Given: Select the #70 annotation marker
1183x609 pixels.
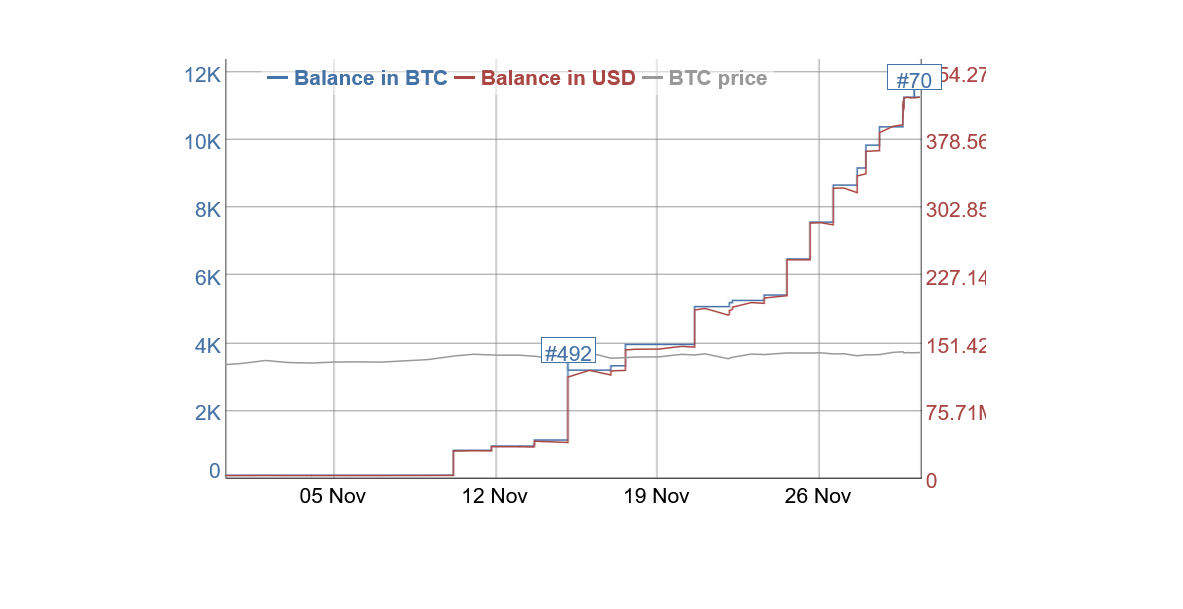Looking at the screenshot, I should (x=914, y=80).
